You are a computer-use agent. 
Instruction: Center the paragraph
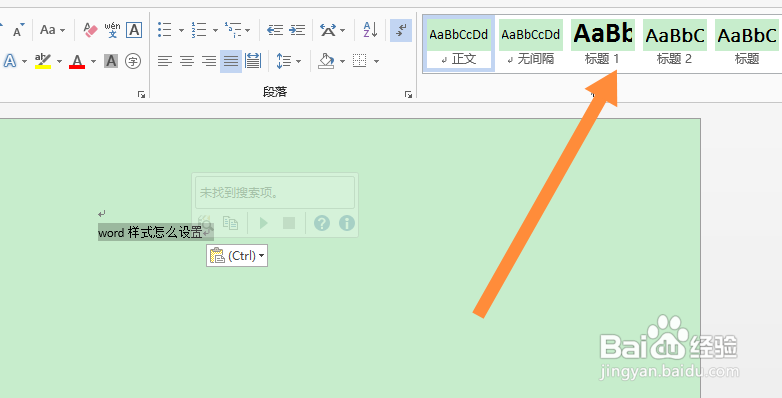click(x=187, y=61)
